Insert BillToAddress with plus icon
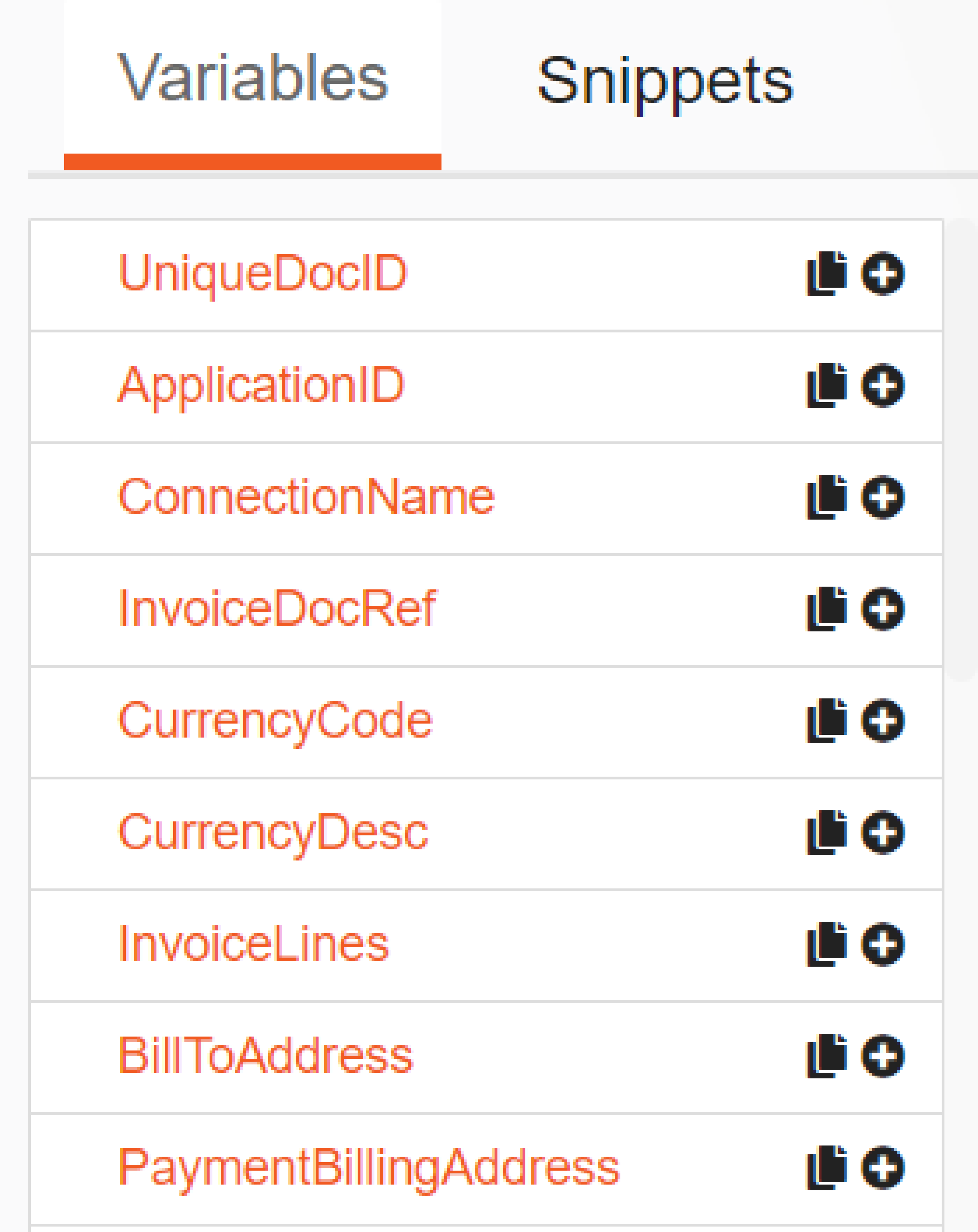Screen dimensions: 978x1232 pos(882,1055)
